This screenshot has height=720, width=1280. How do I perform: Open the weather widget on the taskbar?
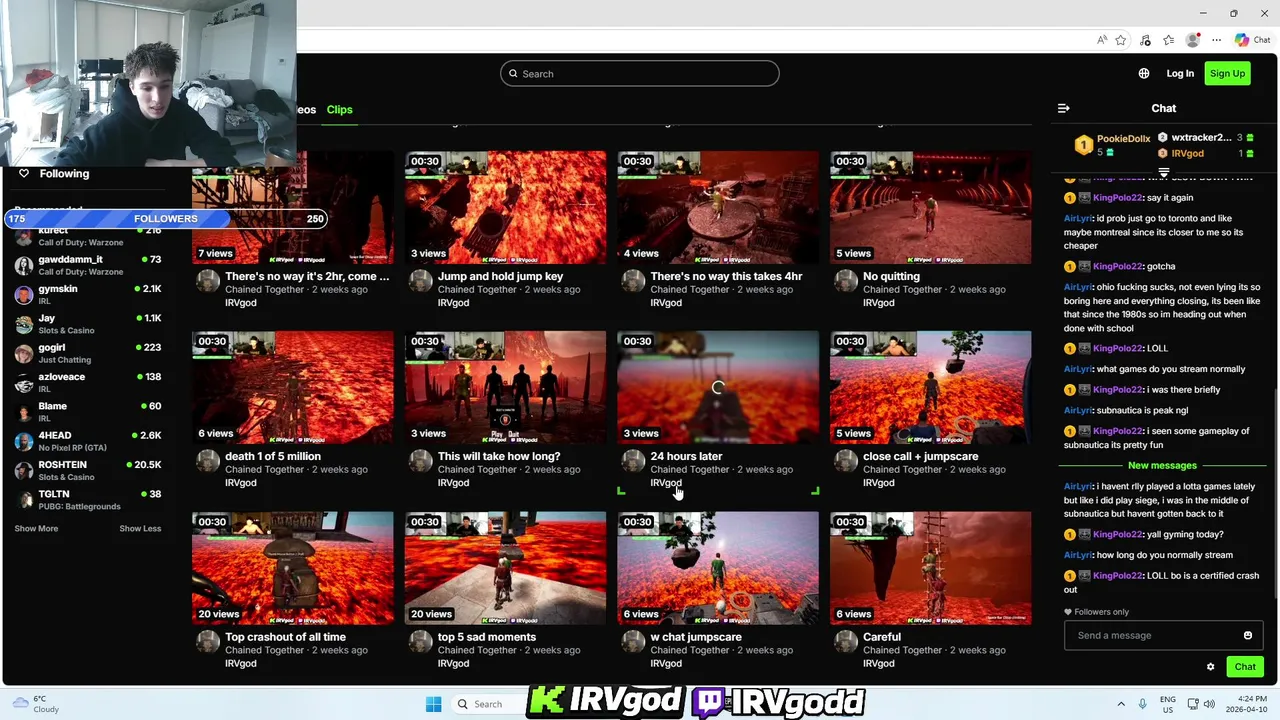[x=35, y=704]
